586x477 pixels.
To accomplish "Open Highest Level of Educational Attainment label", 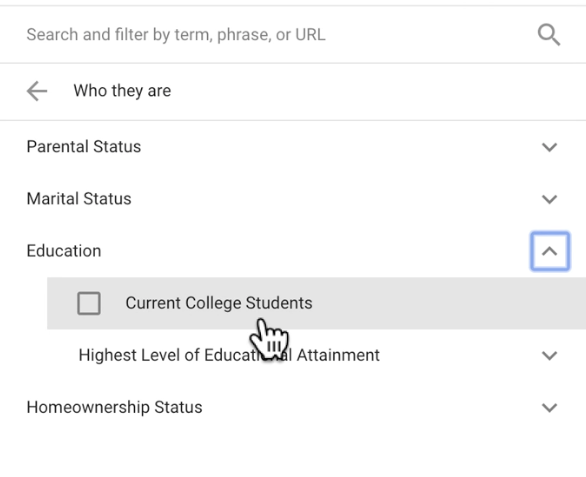I will [x=229, y=355].
